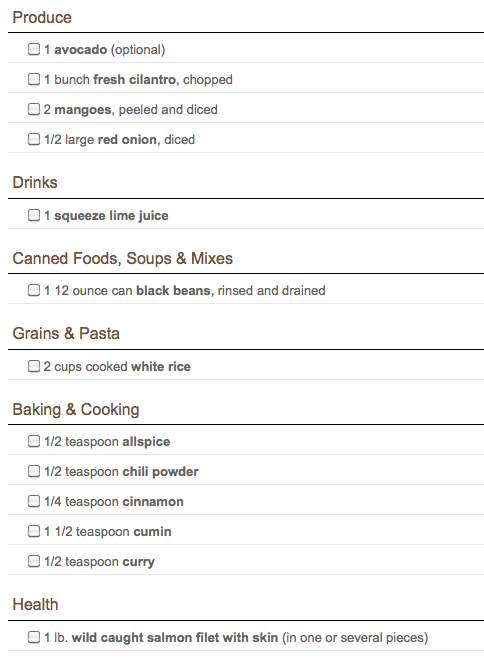Check the wild caught salmon filet checkbox
The image size is (484, 667).
(34, 637)
